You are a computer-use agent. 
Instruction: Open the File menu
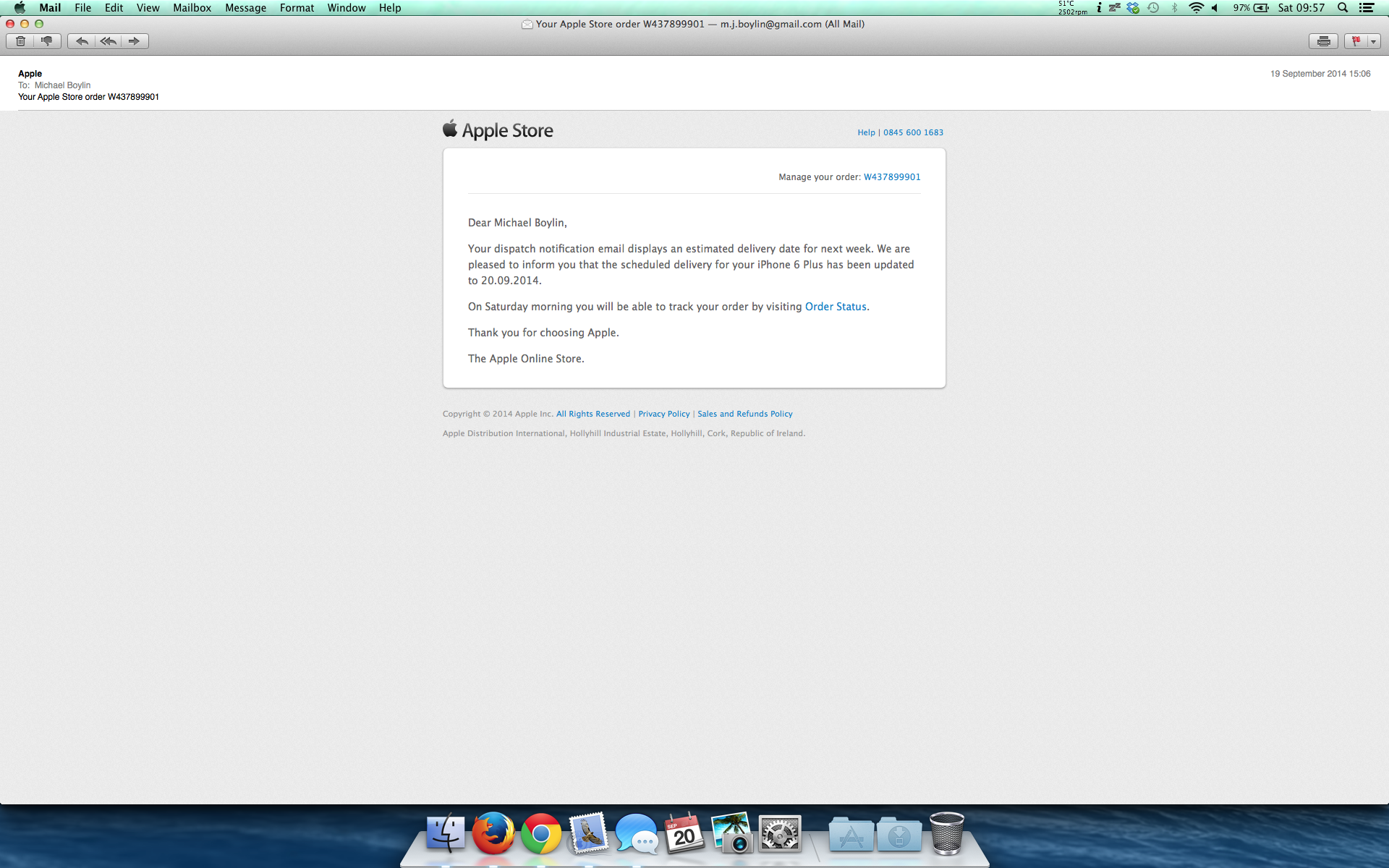tap(83, 8)
